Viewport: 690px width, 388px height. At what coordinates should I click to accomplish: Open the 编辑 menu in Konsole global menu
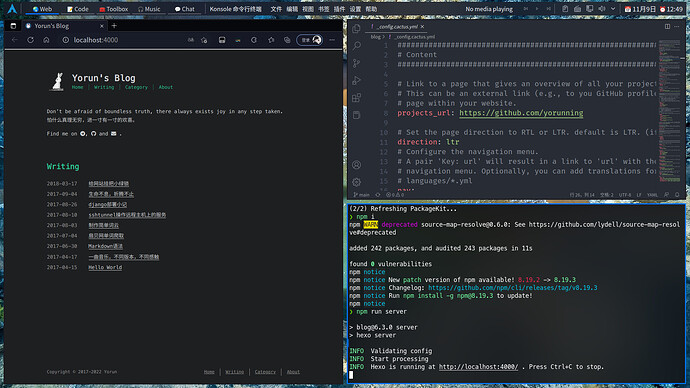coord(292,9)
